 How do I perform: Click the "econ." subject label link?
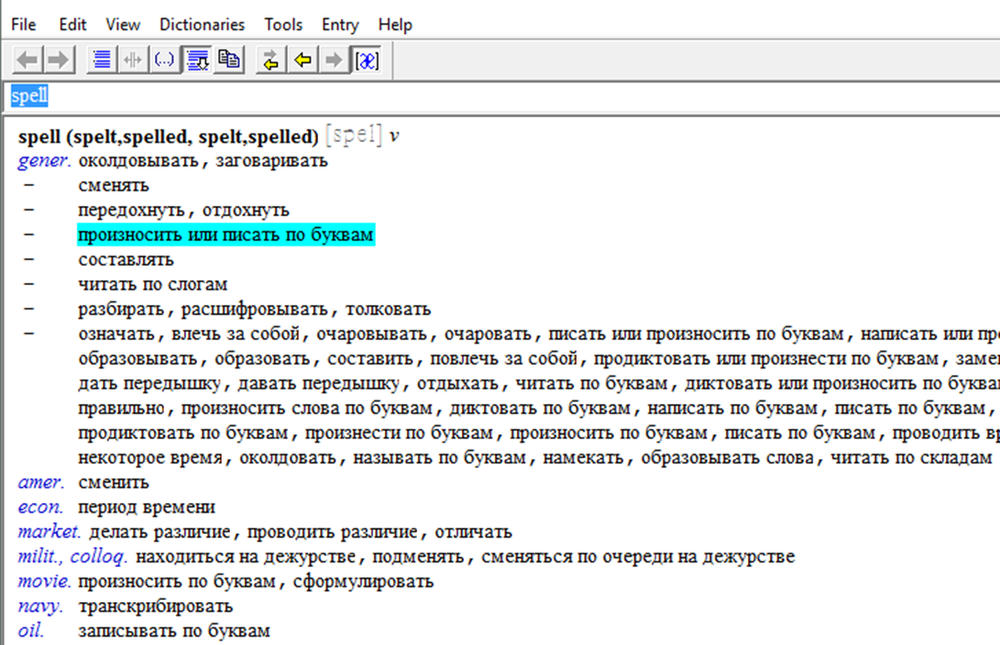[40, 507]
